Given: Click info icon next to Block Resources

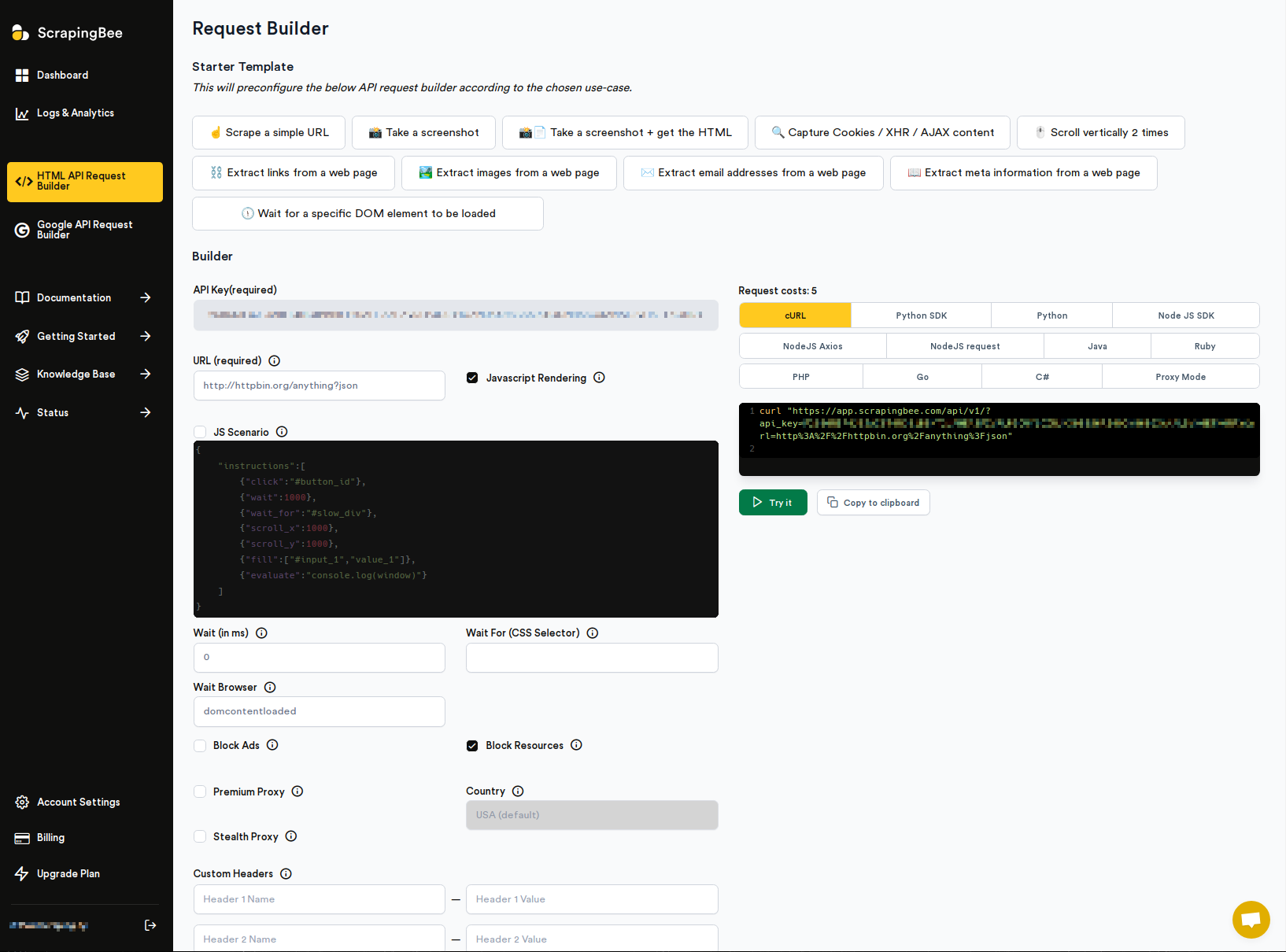Looking at the screenshot, I should click(576, 745).
